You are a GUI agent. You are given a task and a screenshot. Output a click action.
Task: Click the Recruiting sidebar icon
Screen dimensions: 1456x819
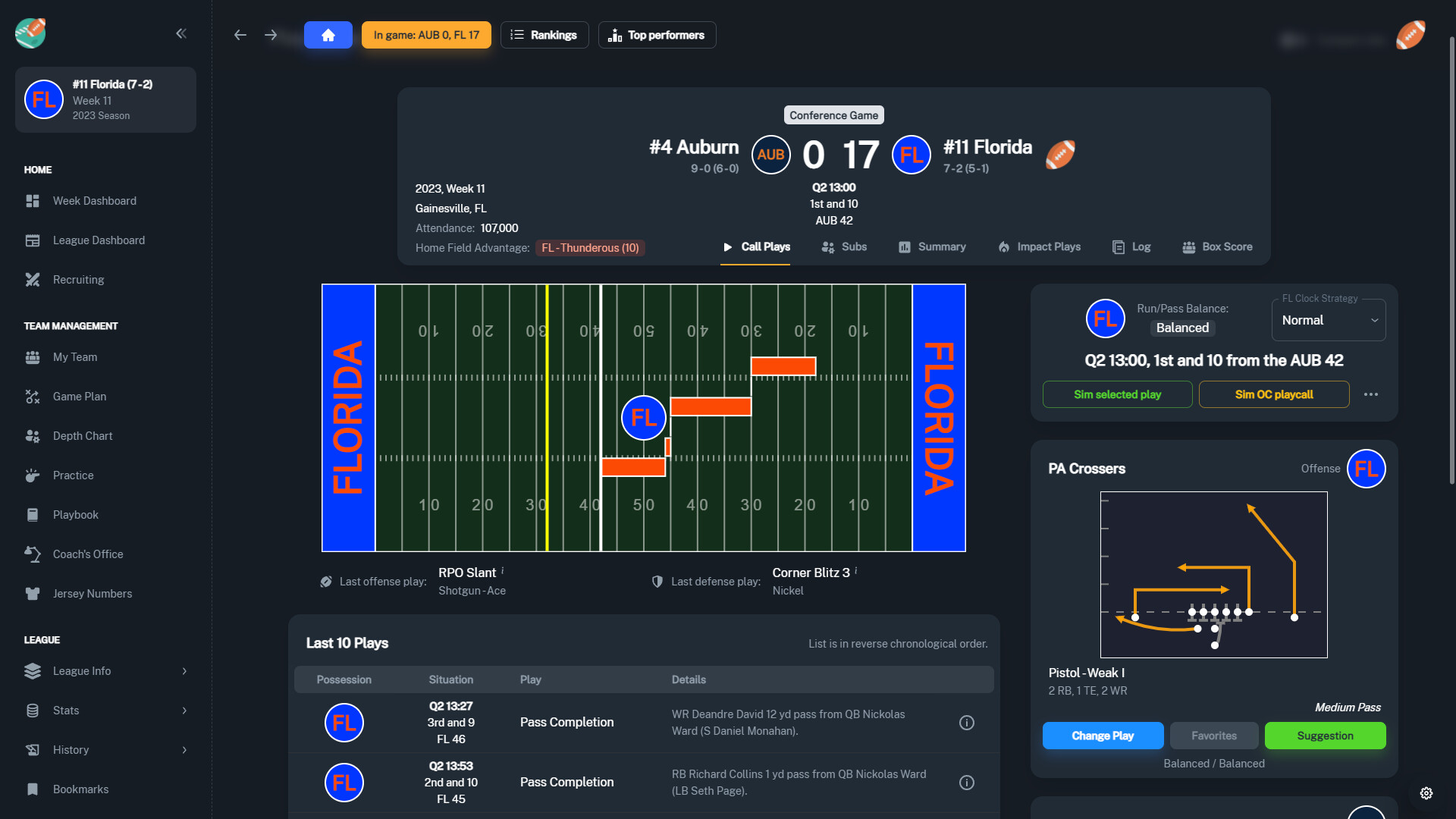[34, 280]
